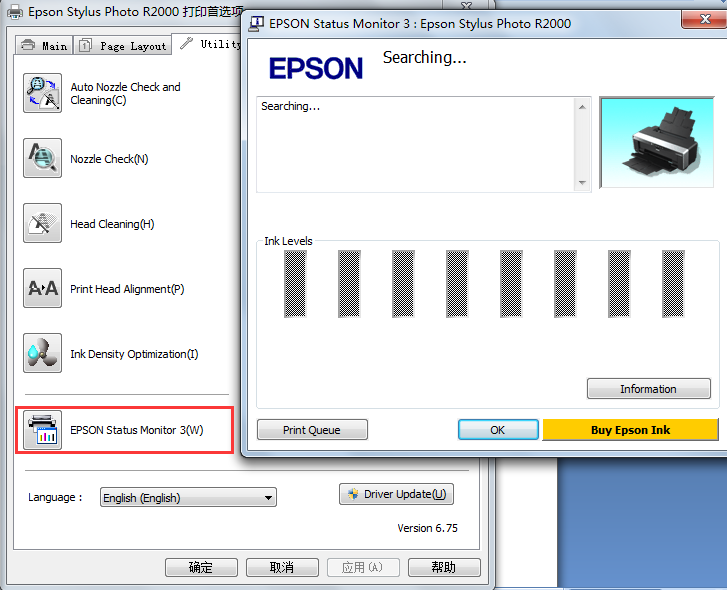Cancel with the 取消 button
The image size is (727, 590).
coord(282,567)
